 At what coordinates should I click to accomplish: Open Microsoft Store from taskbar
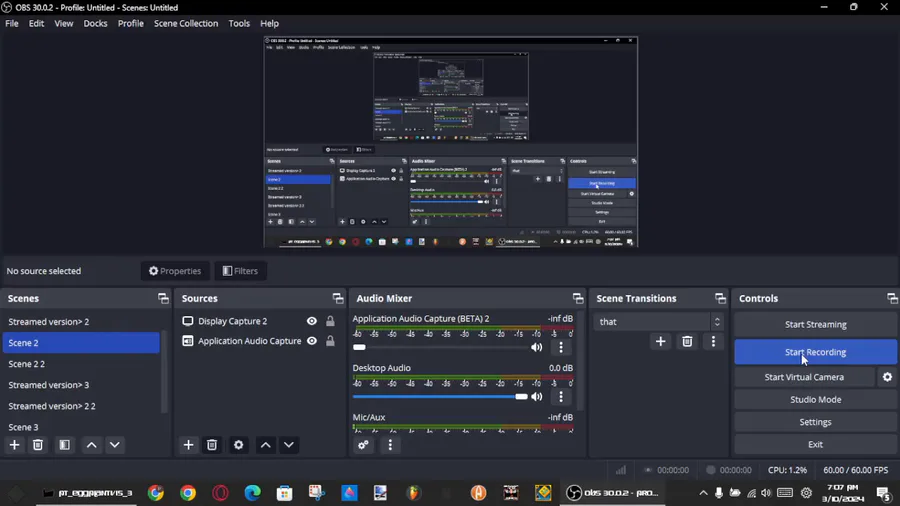(x=285, y=493)
